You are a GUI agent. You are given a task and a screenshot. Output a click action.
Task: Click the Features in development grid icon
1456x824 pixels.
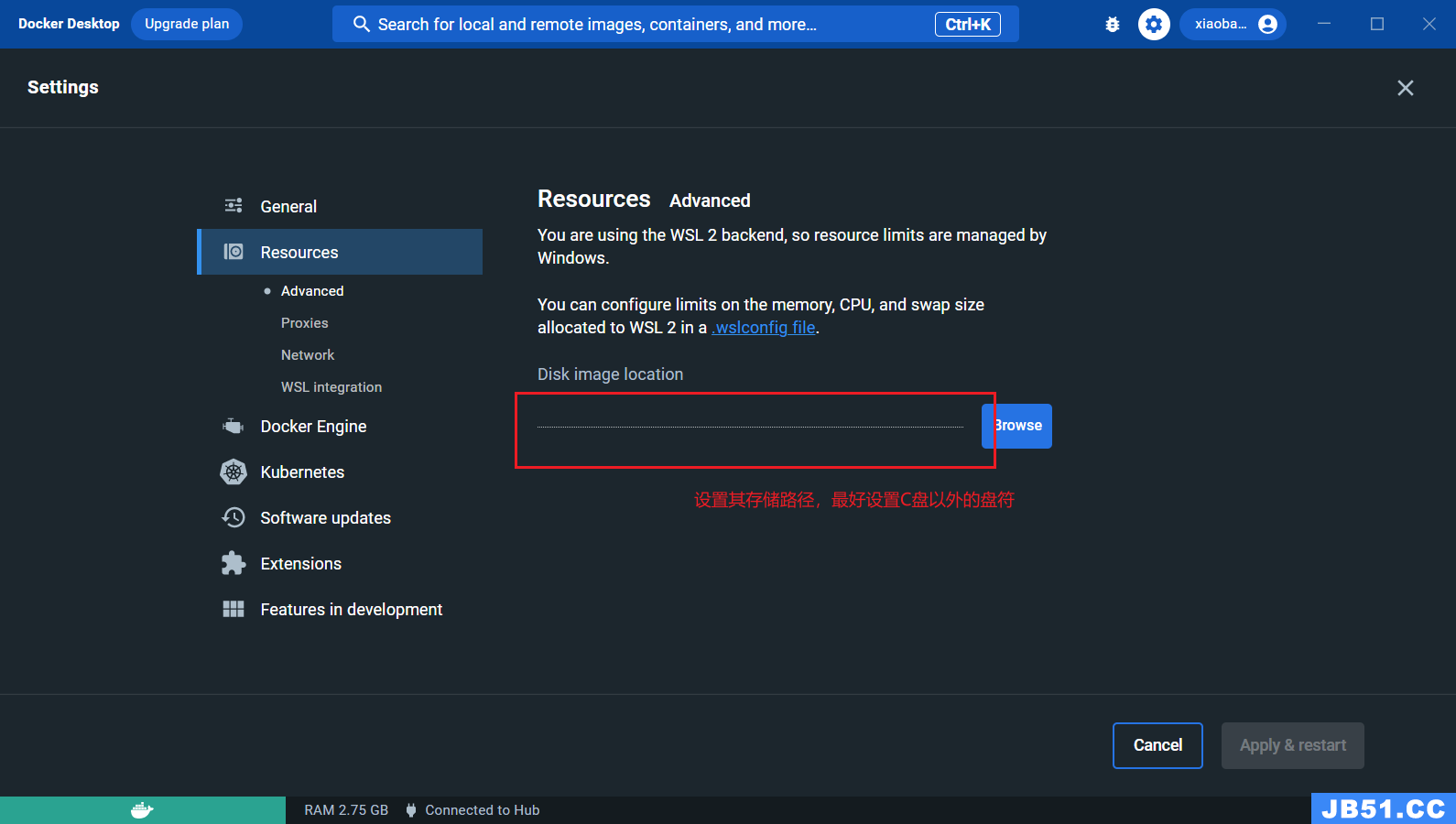234,609
